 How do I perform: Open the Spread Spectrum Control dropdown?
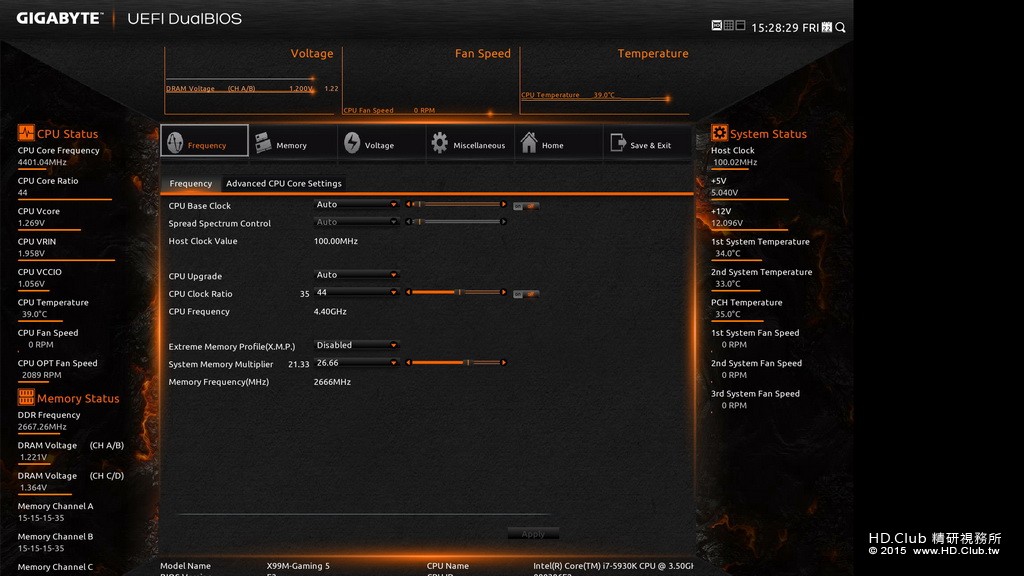356,222
